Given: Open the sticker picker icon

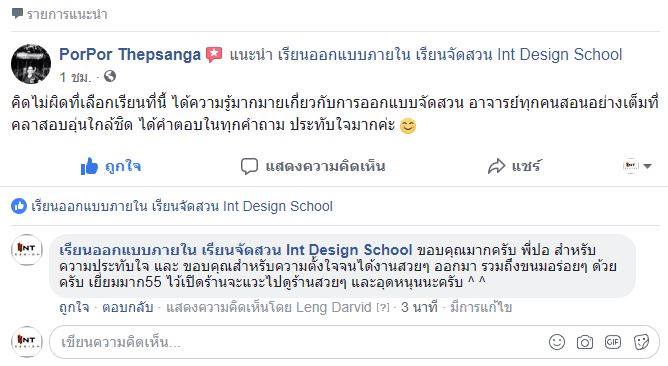Looking at the screenshot, I should click(x=641, y=342).
